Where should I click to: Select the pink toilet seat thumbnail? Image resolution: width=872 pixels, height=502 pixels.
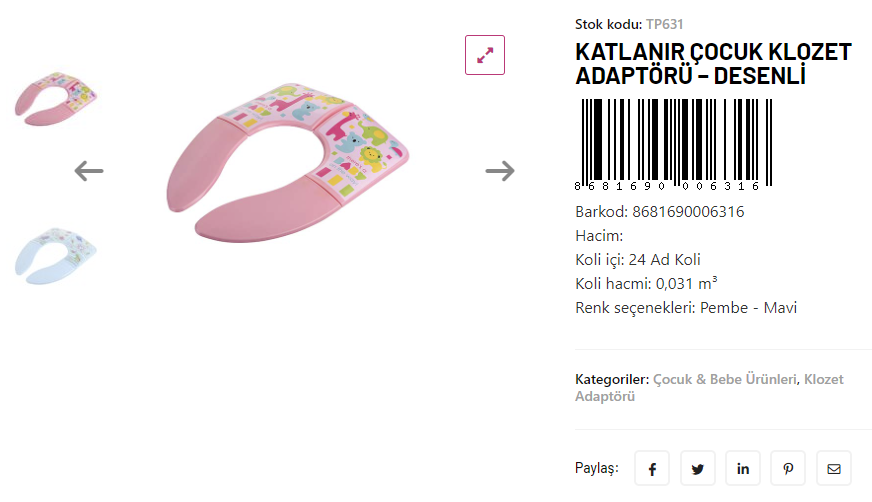point(56,99)
